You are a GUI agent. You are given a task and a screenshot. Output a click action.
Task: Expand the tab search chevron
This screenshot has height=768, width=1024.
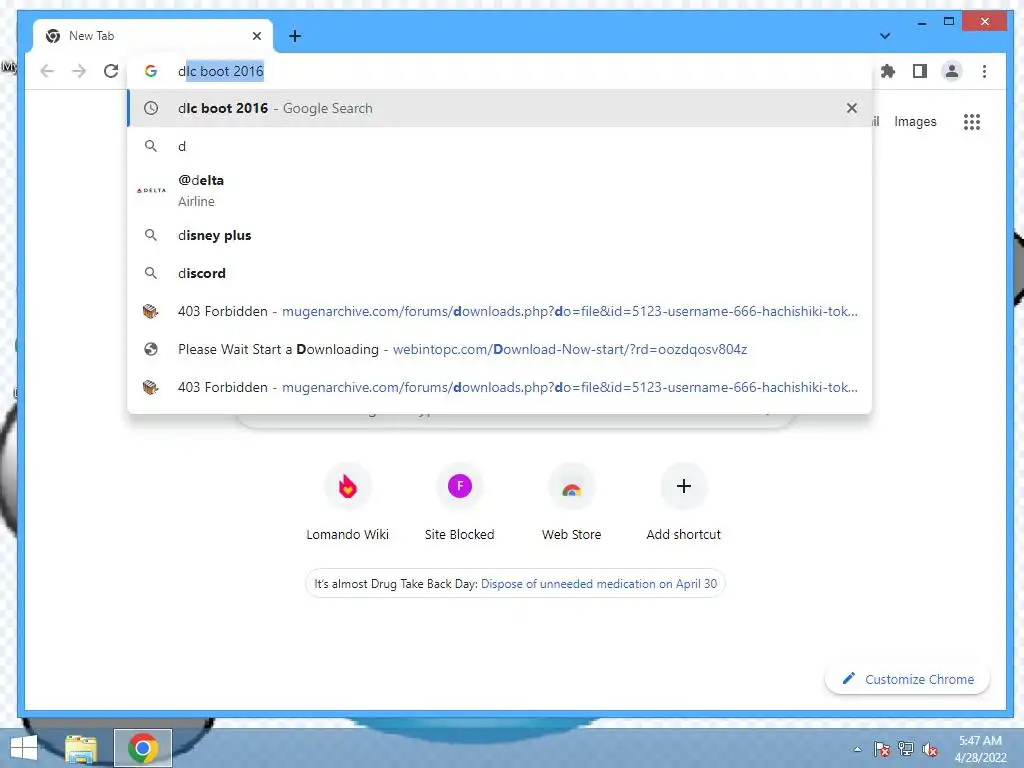(x=885, y=36)
